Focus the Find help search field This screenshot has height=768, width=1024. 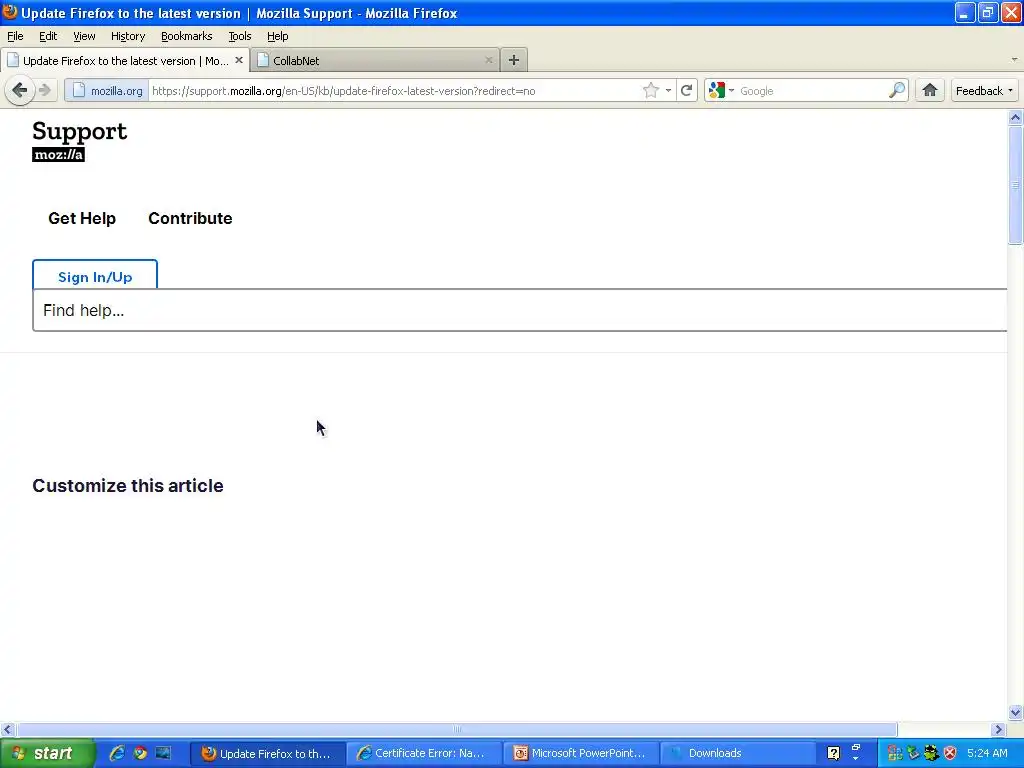tap(520, 310)
